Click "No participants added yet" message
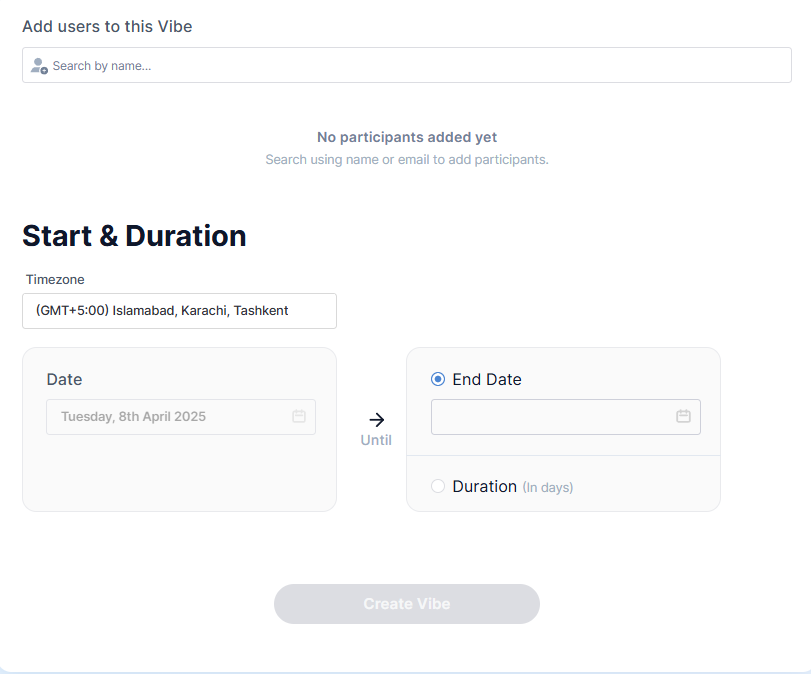This screenshot has height=674, width=811. [407, 137]
